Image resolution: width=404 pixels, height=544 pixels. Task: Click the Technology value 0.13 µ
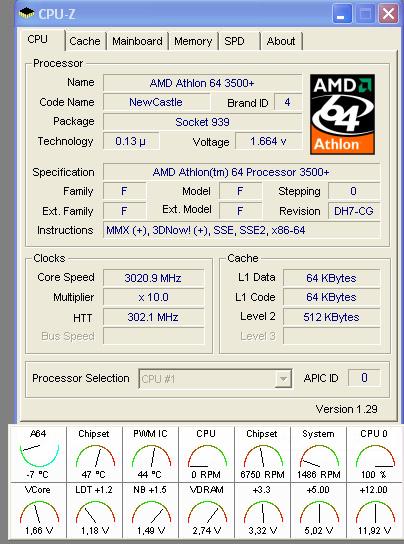(131, 142)
